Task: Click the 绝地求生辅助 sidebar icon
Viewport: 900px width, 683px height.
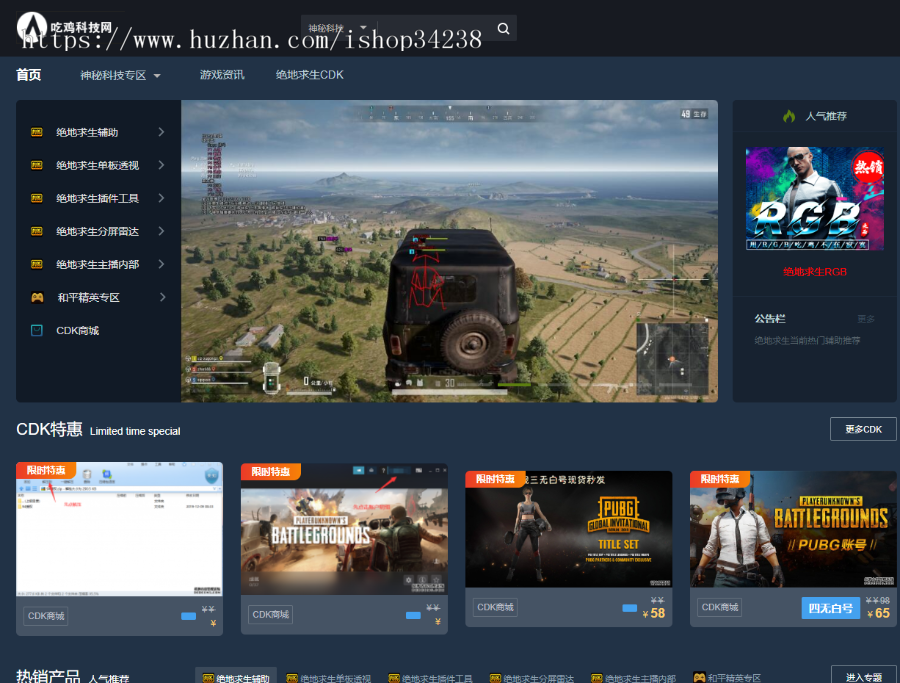Action: 36,132
